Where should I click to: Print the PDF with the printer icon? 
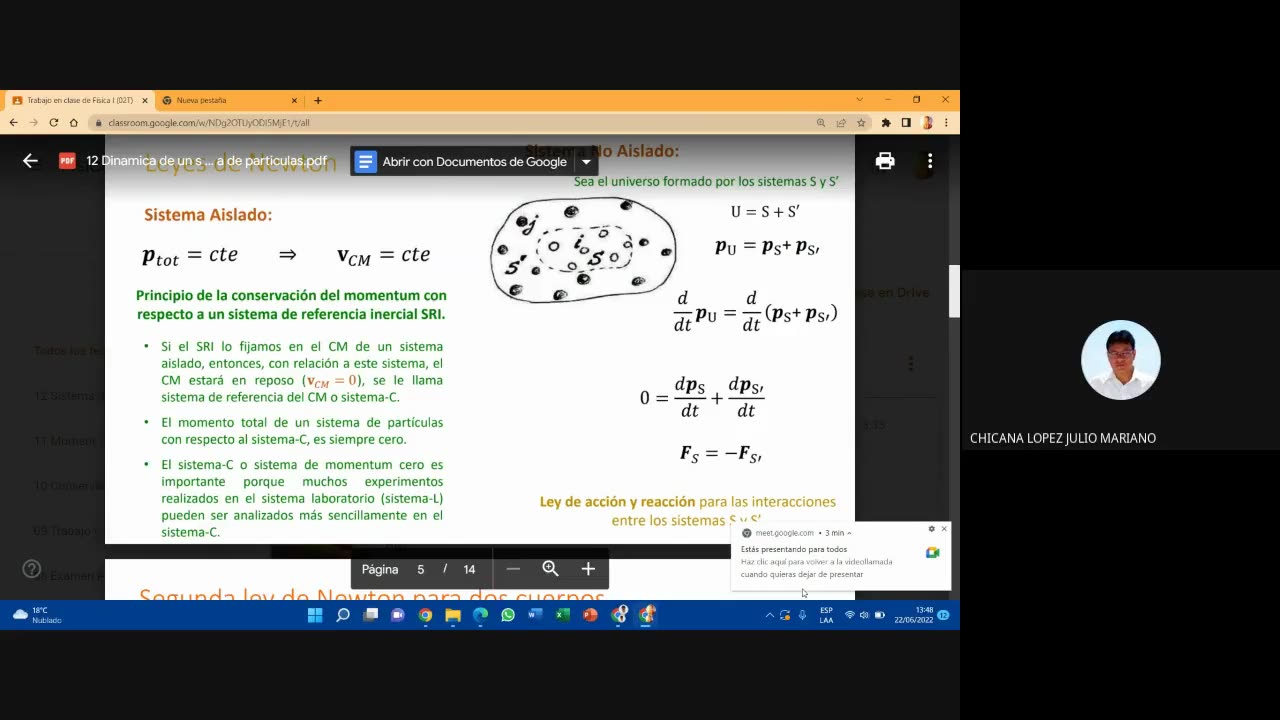[885, 161]
